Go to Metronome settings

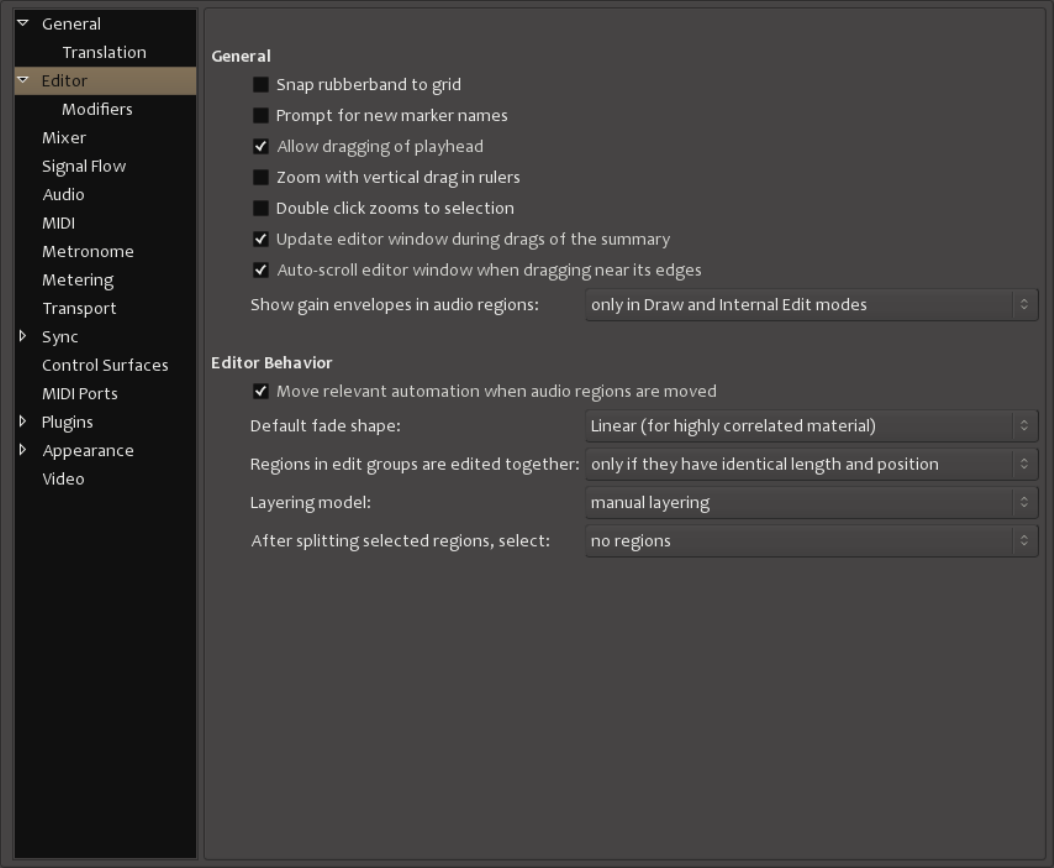pyautogui.click(x=88, y=252)
